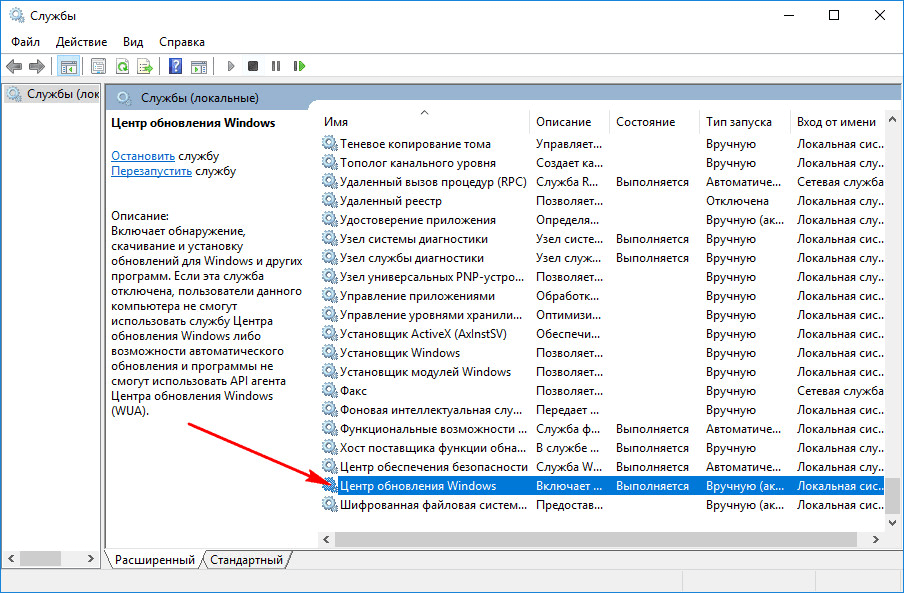Select the Фоновая интеллектуальная служба row
This screenshot has width=904, height=593.
pyautogui.click(x=602, y=410)
